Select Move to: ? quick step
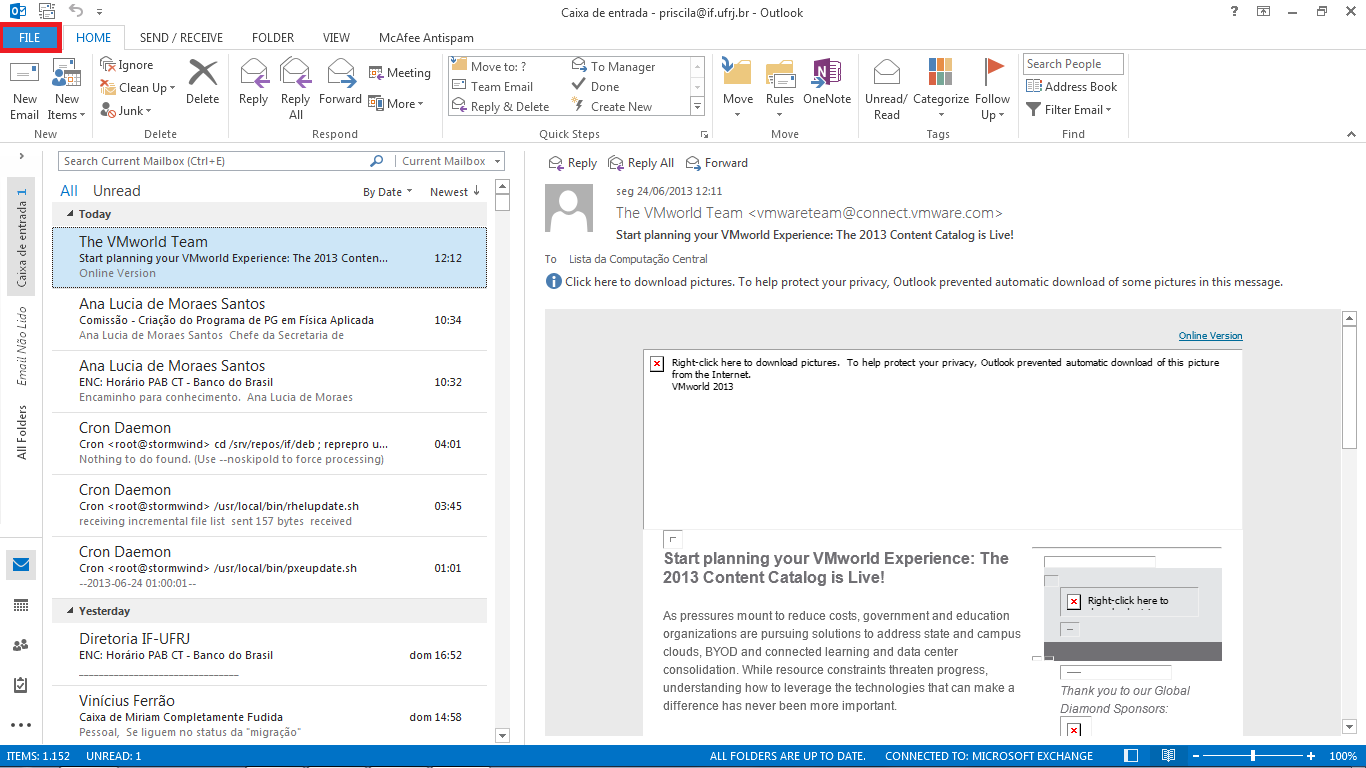The image size is (1366, 768). 490,66
